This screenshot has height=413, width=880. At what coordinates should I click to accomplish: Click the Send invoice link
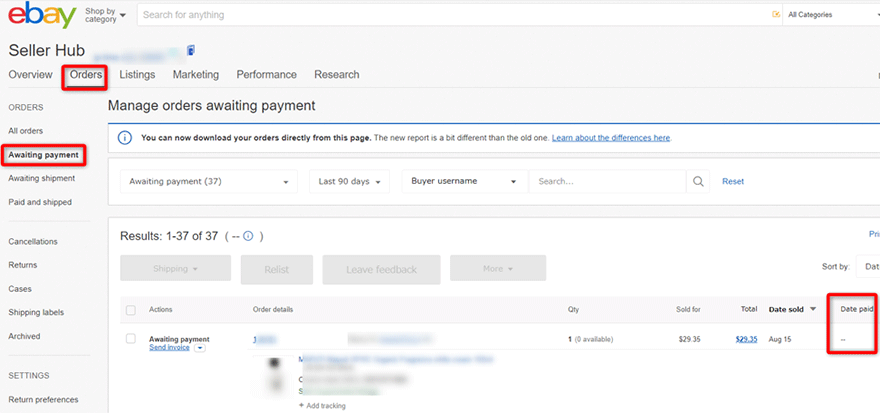click(x=169, y=347)
